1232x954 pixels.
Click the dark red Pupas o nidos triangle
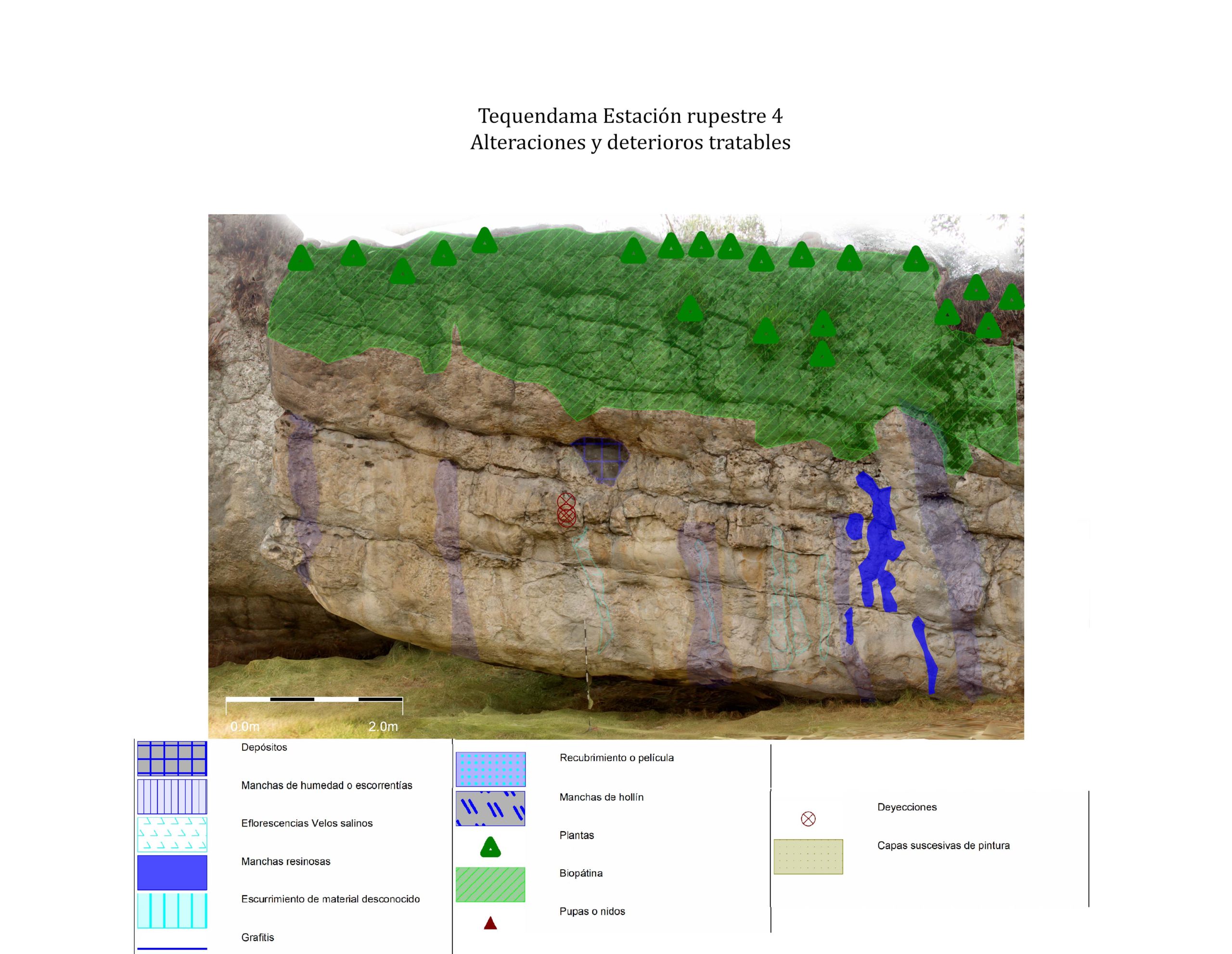pos(490,923)
